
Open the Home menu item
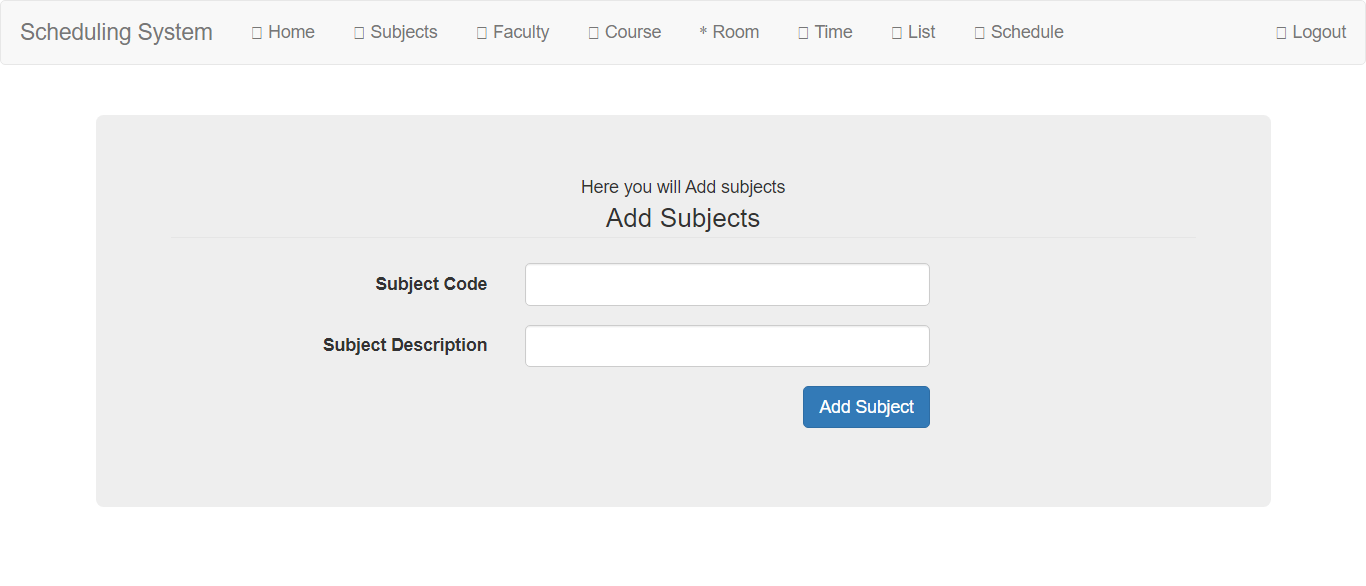click(x=283, y=32)
